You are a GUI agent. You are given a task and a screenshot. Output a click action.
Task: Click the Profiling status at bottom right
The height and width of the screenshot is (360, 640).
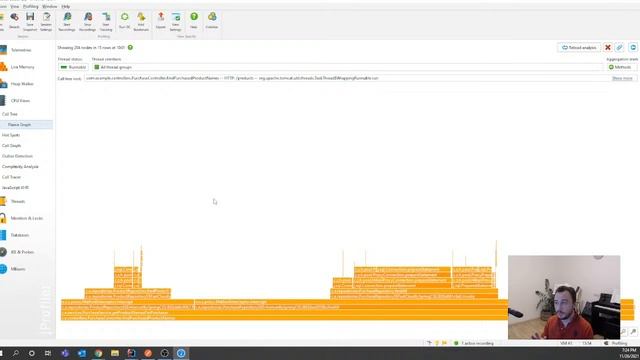click(616, 343)
